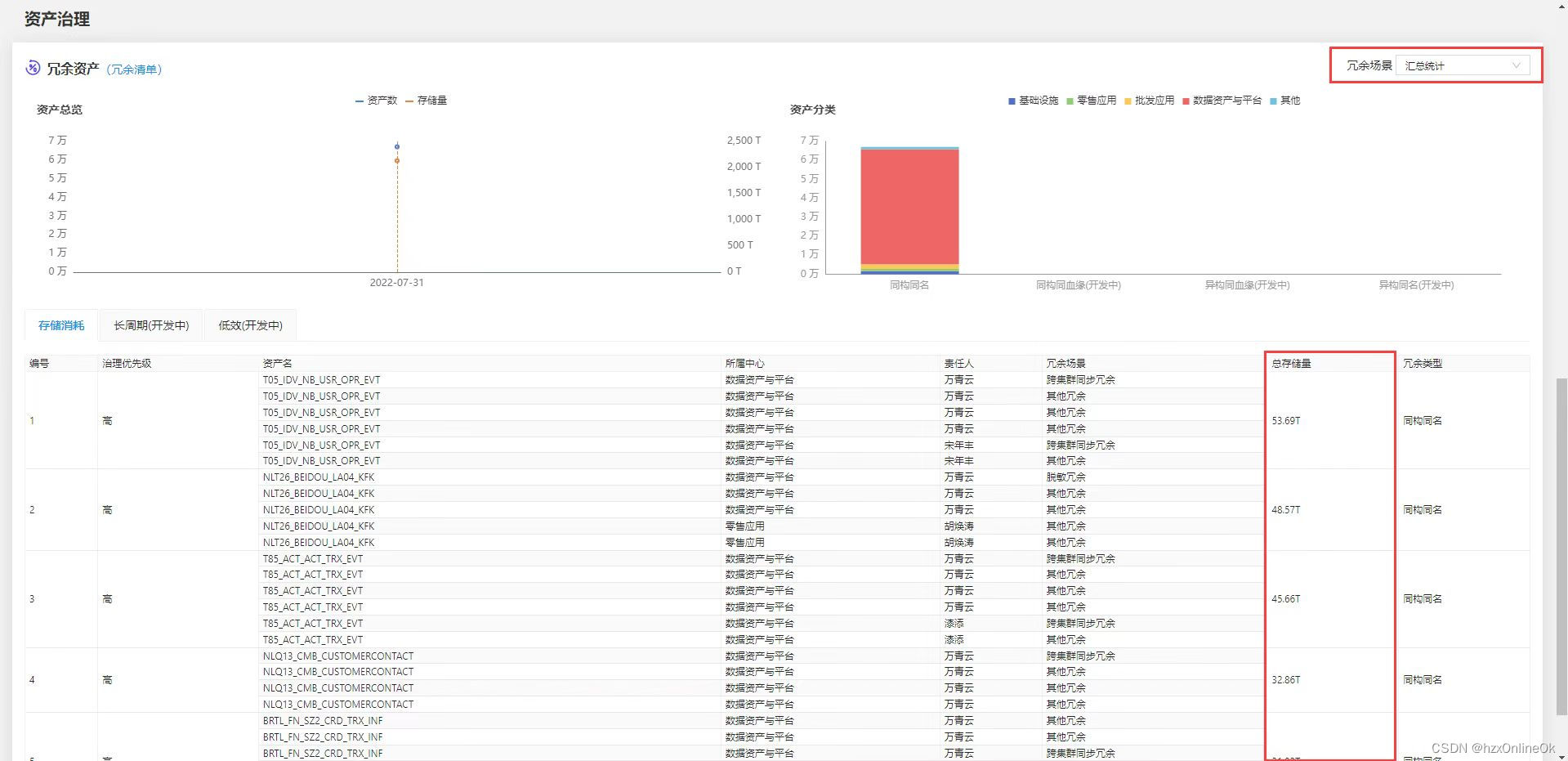This screenshot has height=761, width=1568.
Task: Click the 资产治理 page heading
Action: tap(56, 19)
